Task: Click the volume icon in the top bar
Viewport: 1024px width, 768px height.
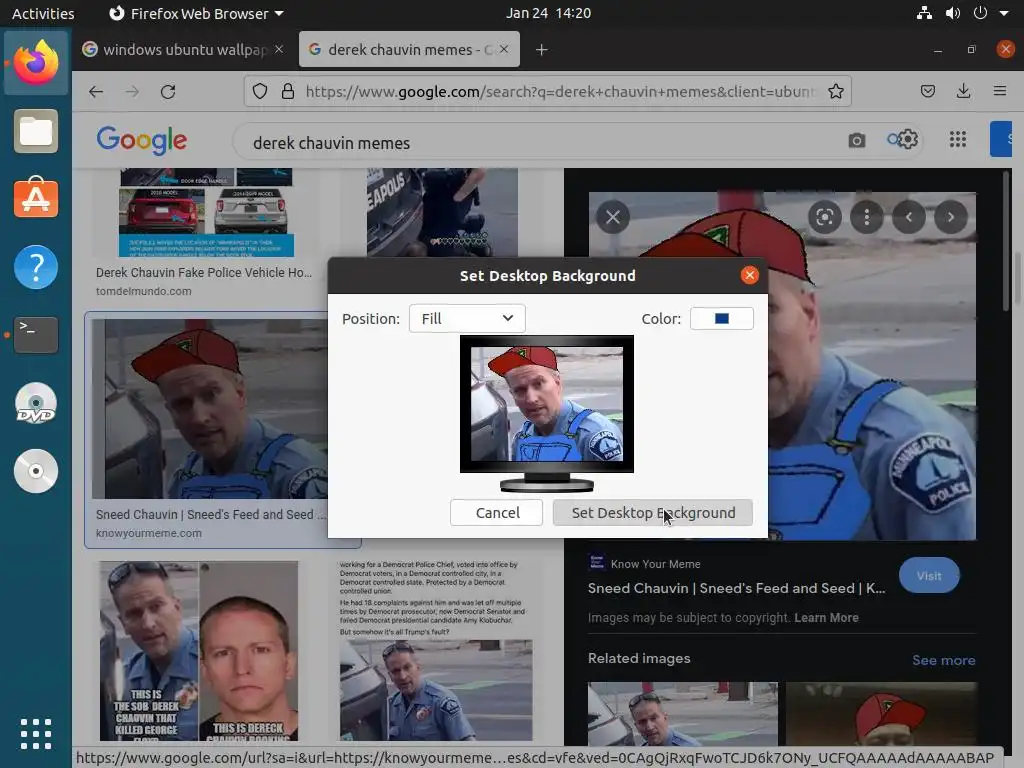Action: pos(953,13)
